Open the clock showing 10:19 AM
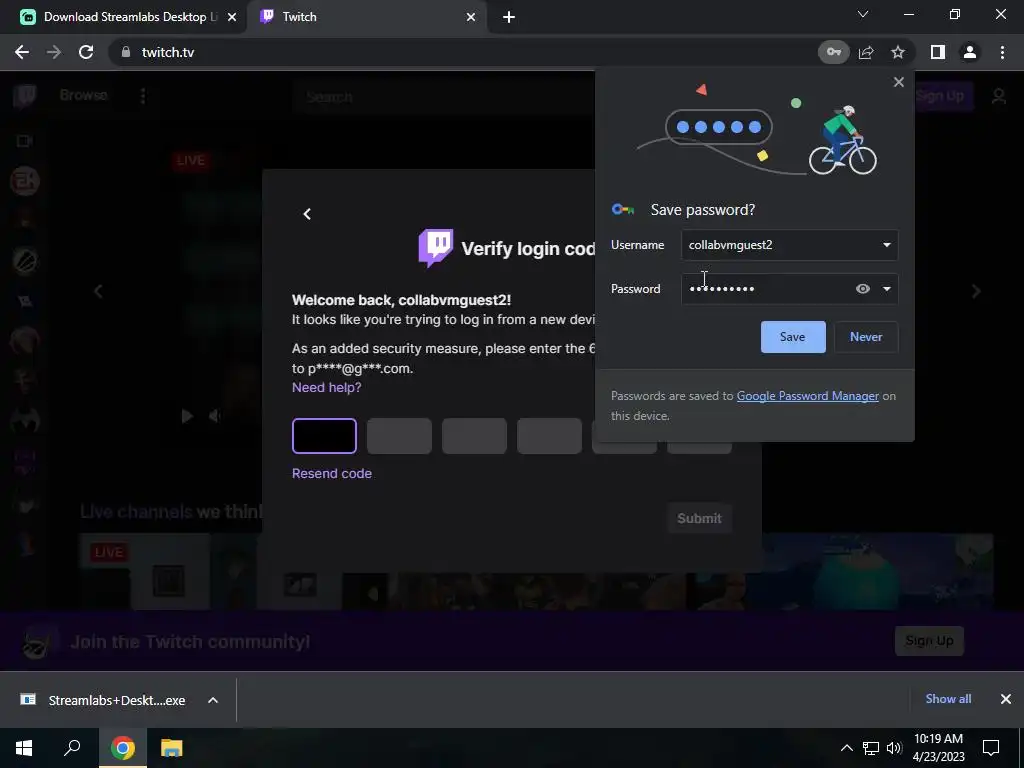 (938, 748)
